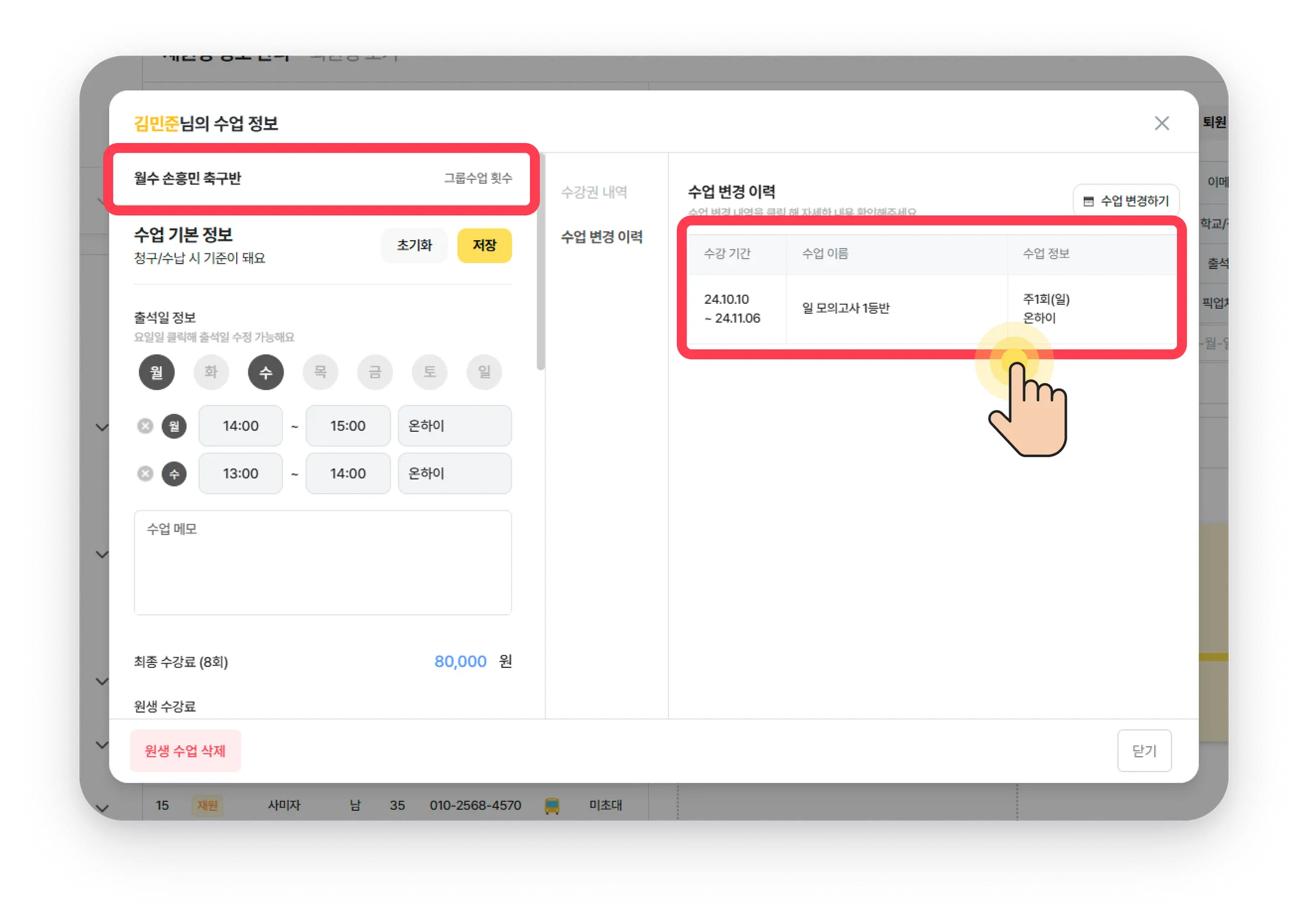
Task: Deselect the 월 attendance day circle
Action: click(x=156, y=372)
